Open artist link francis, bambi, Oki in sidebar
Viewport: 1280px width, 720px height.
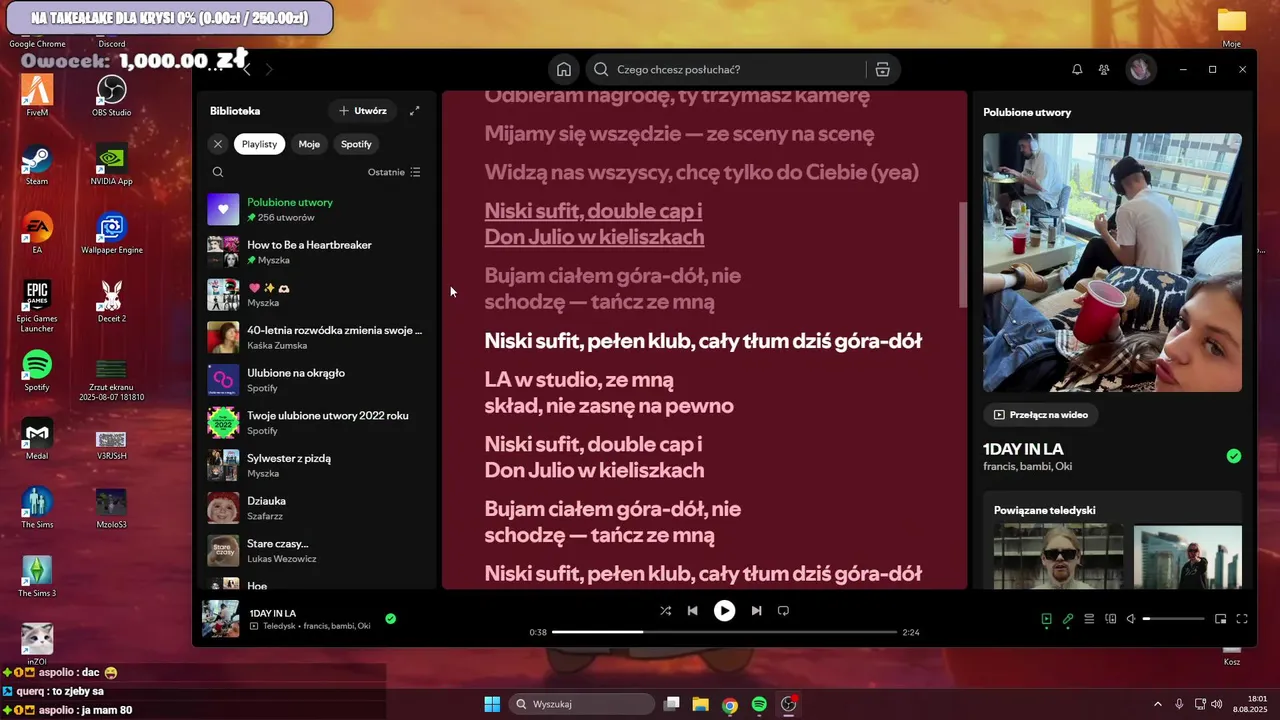1027,466
